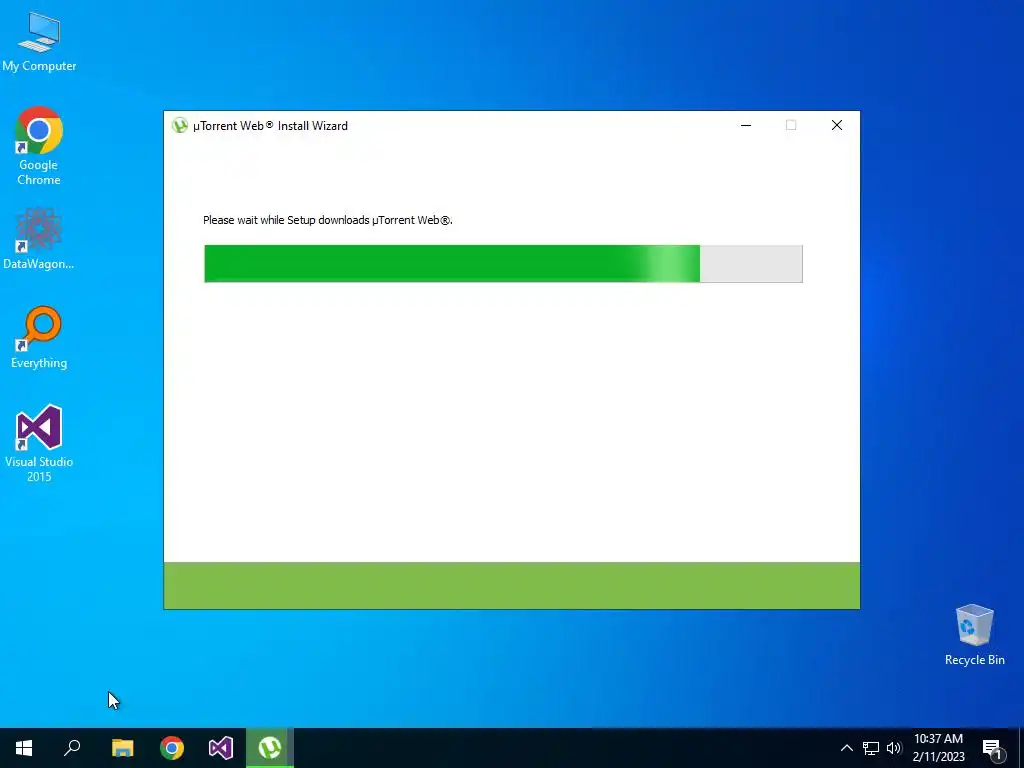This screenshot has width=1024, height=768.
Task: Select µTorrent installer taskbar button
Action: (270, 748)
